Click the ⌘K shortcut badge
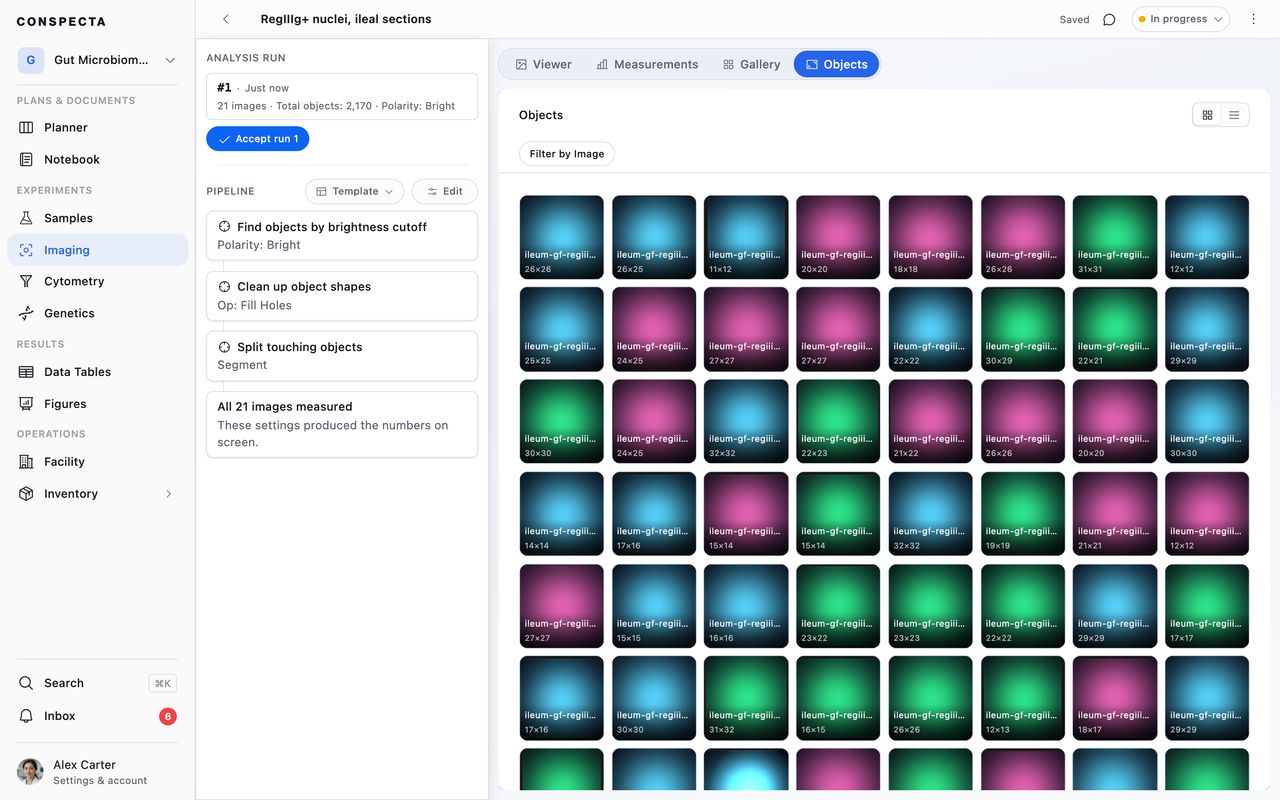This screenshot has height=800, width=1280. pyautogui.click(x=163, y=683)
